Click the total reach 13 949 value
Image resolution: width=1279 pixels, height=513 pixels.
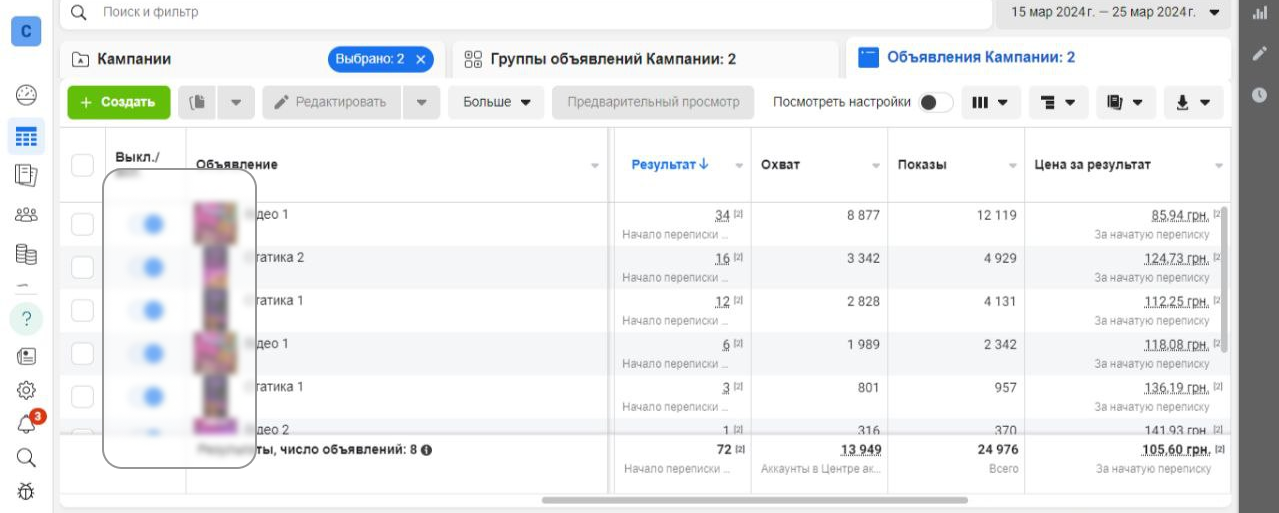click(x=859, y=450)
